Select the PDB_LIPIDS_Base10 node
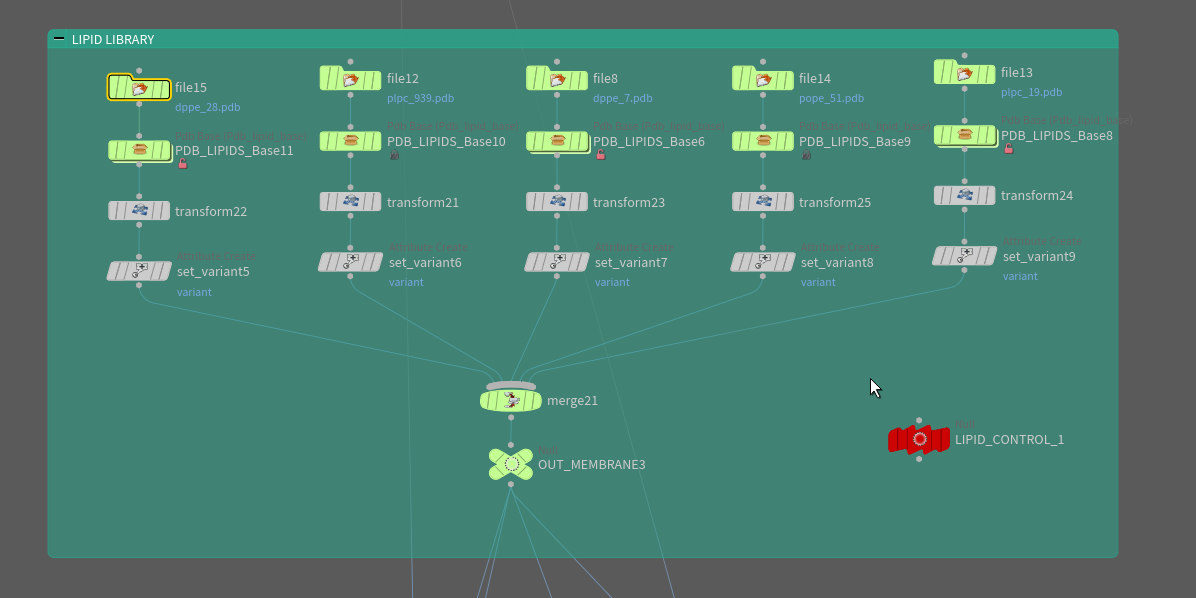The height and width of the screenshot is (598, 1196). click(x=350, y=141)
